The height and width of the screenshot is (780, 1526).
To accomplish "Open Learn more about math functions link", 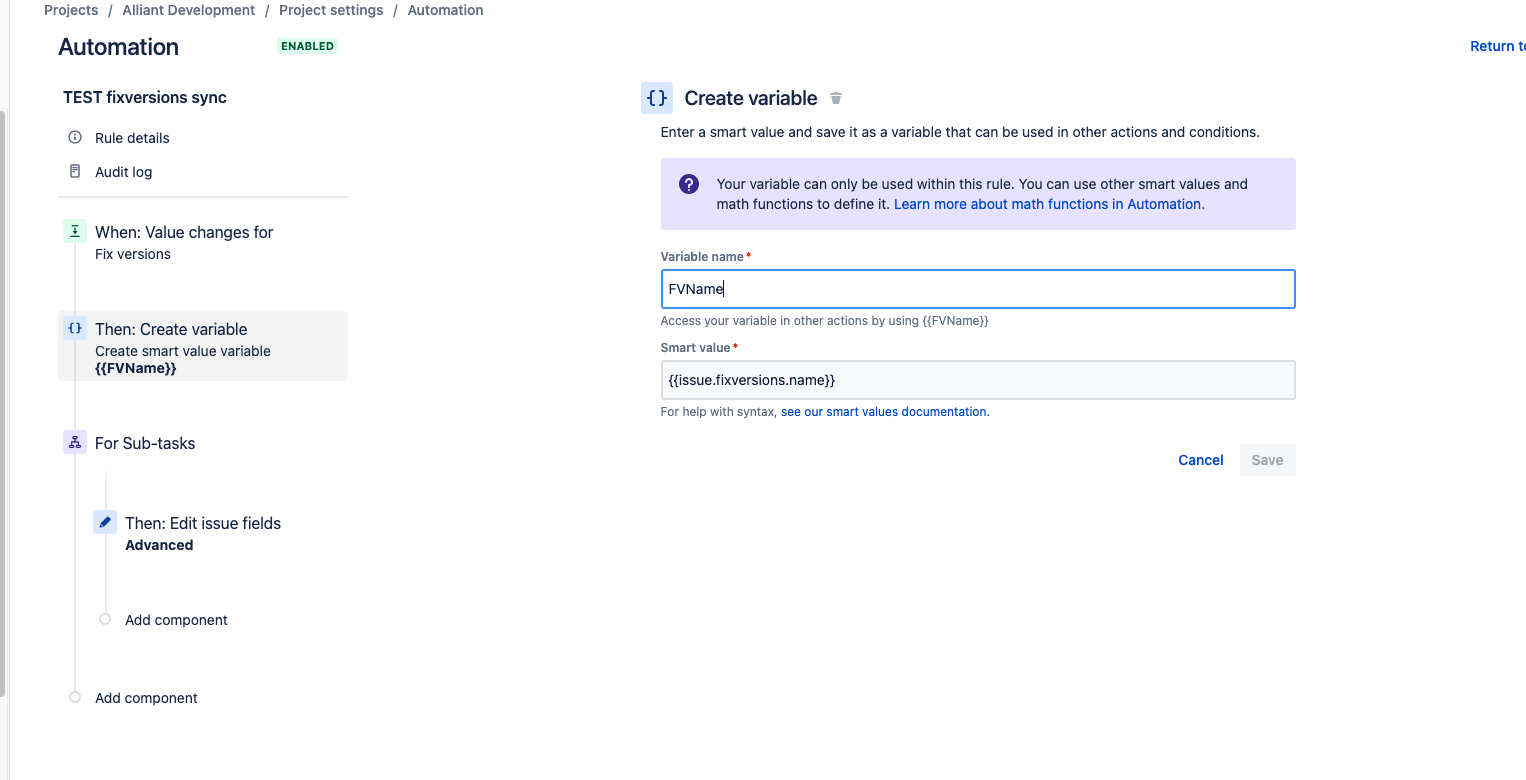I will pyautogui.click(x=1049, y=204).
